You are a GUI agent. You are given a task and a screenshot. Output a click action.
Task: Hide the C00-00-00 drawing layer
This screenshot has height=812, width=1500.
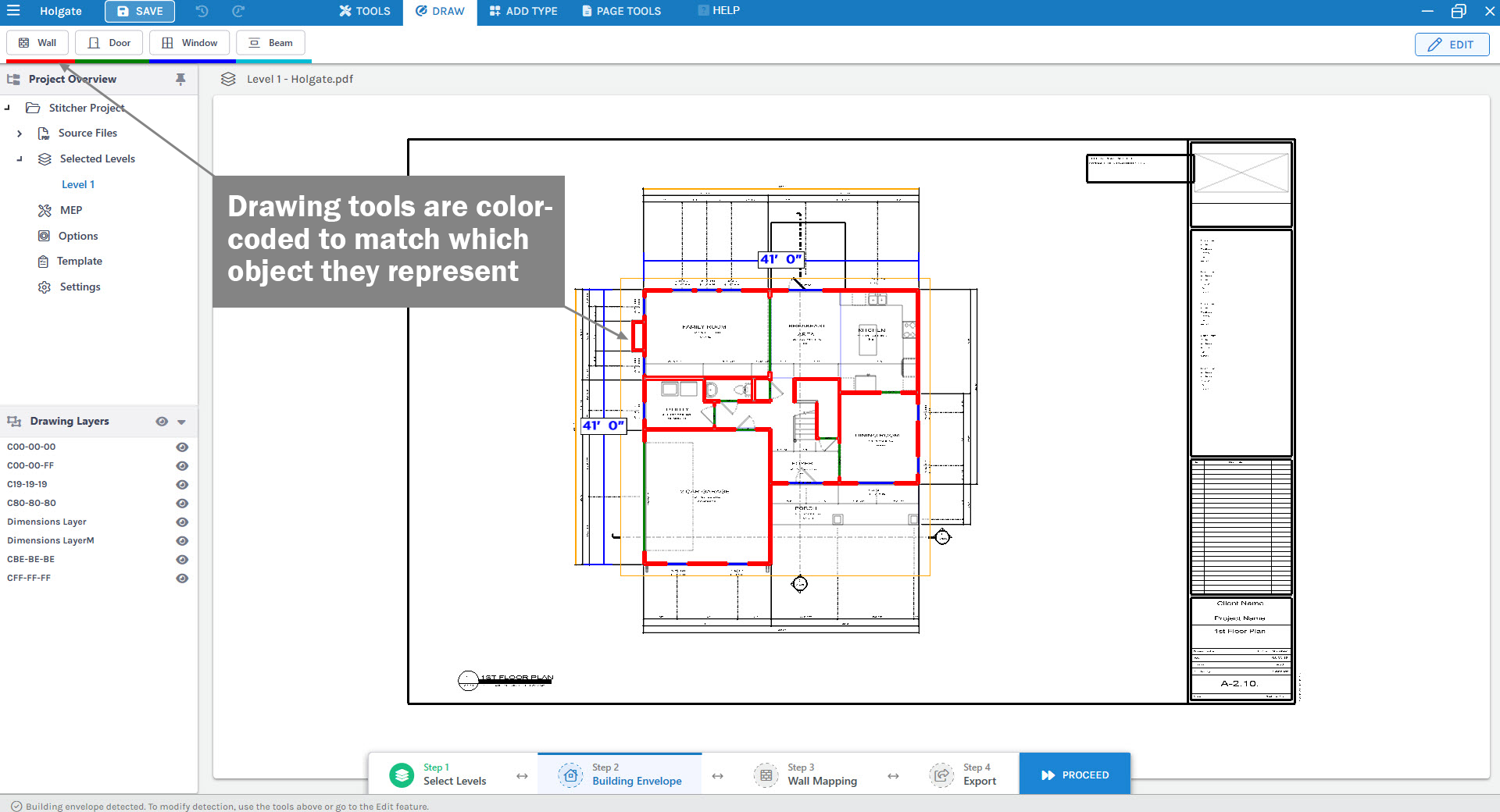pos(182,447)
